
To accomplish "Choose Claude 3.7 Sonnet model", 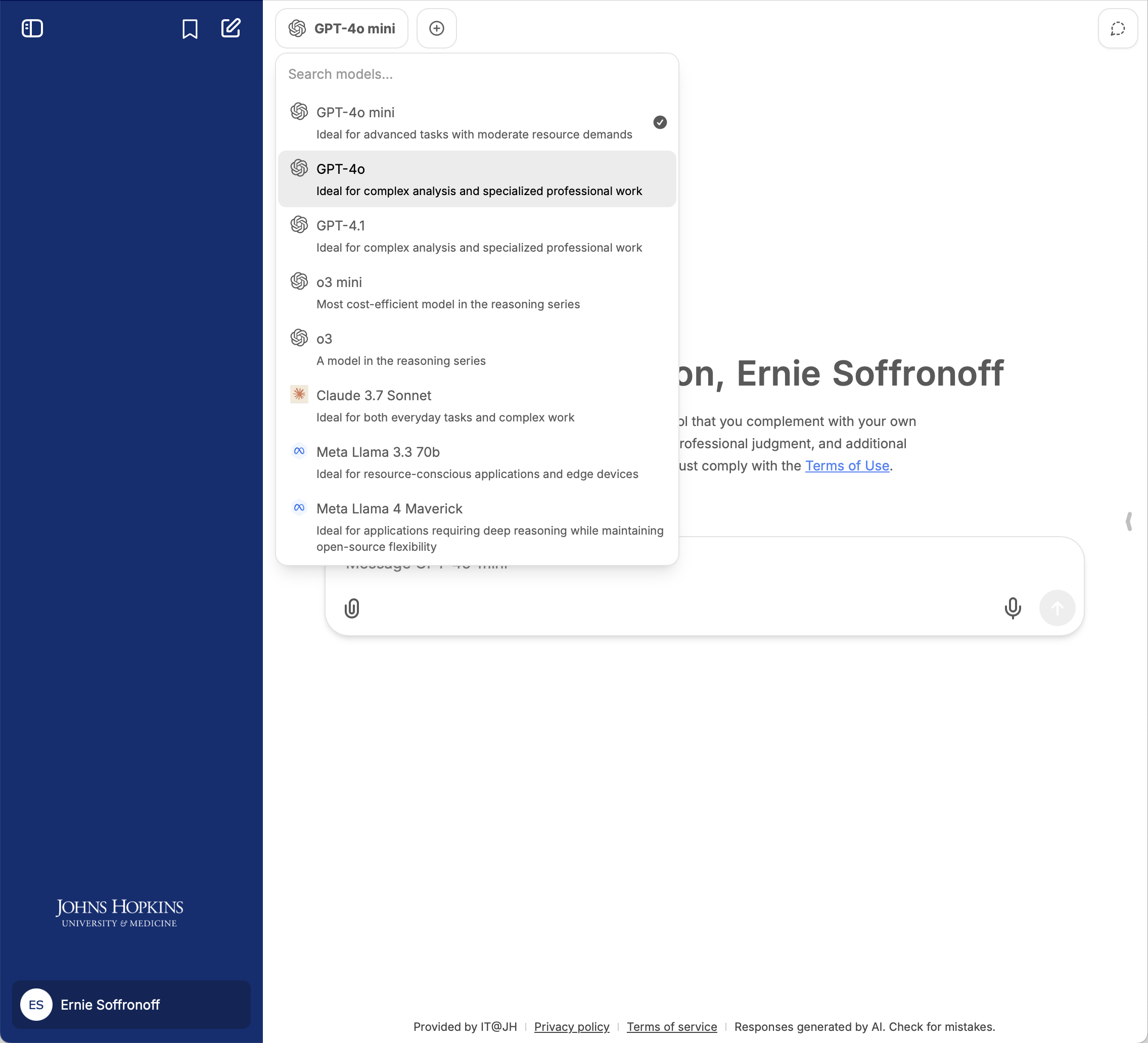I will click(477, 405).
